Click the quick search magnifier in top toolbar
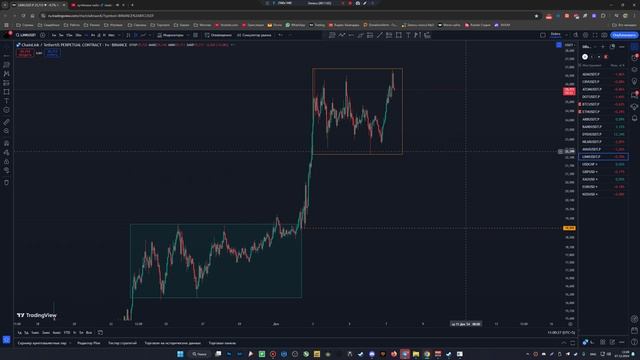Screen dimensions: 640x360 point(576,35)
